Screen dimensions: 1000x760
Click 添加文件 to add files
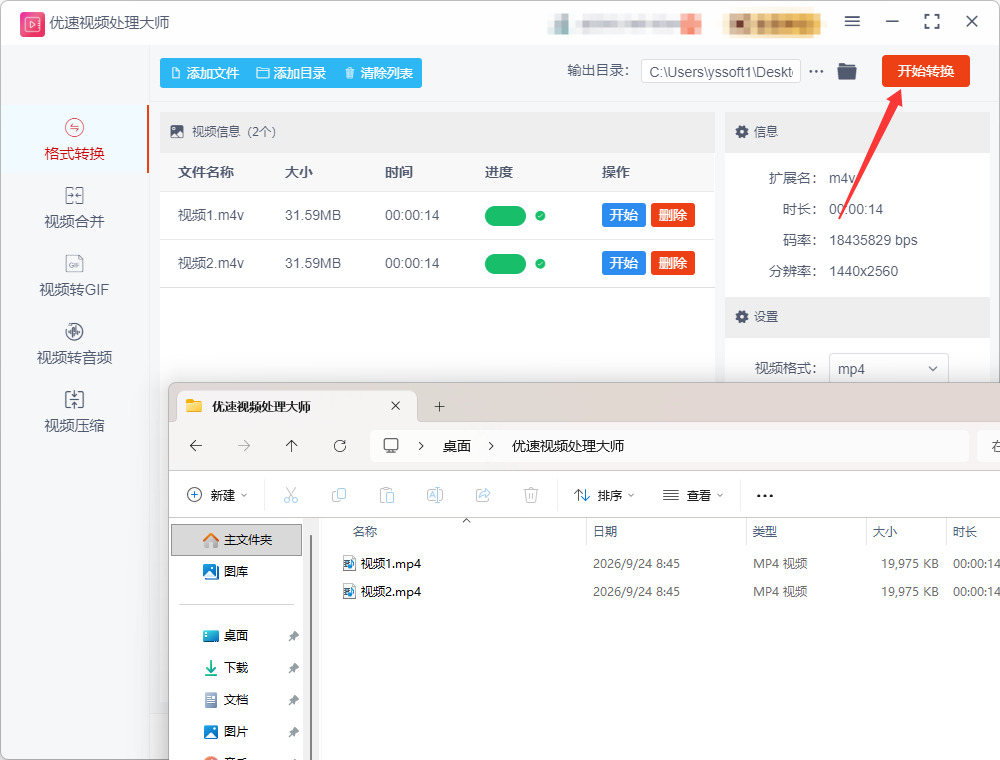tap(205, 73)
